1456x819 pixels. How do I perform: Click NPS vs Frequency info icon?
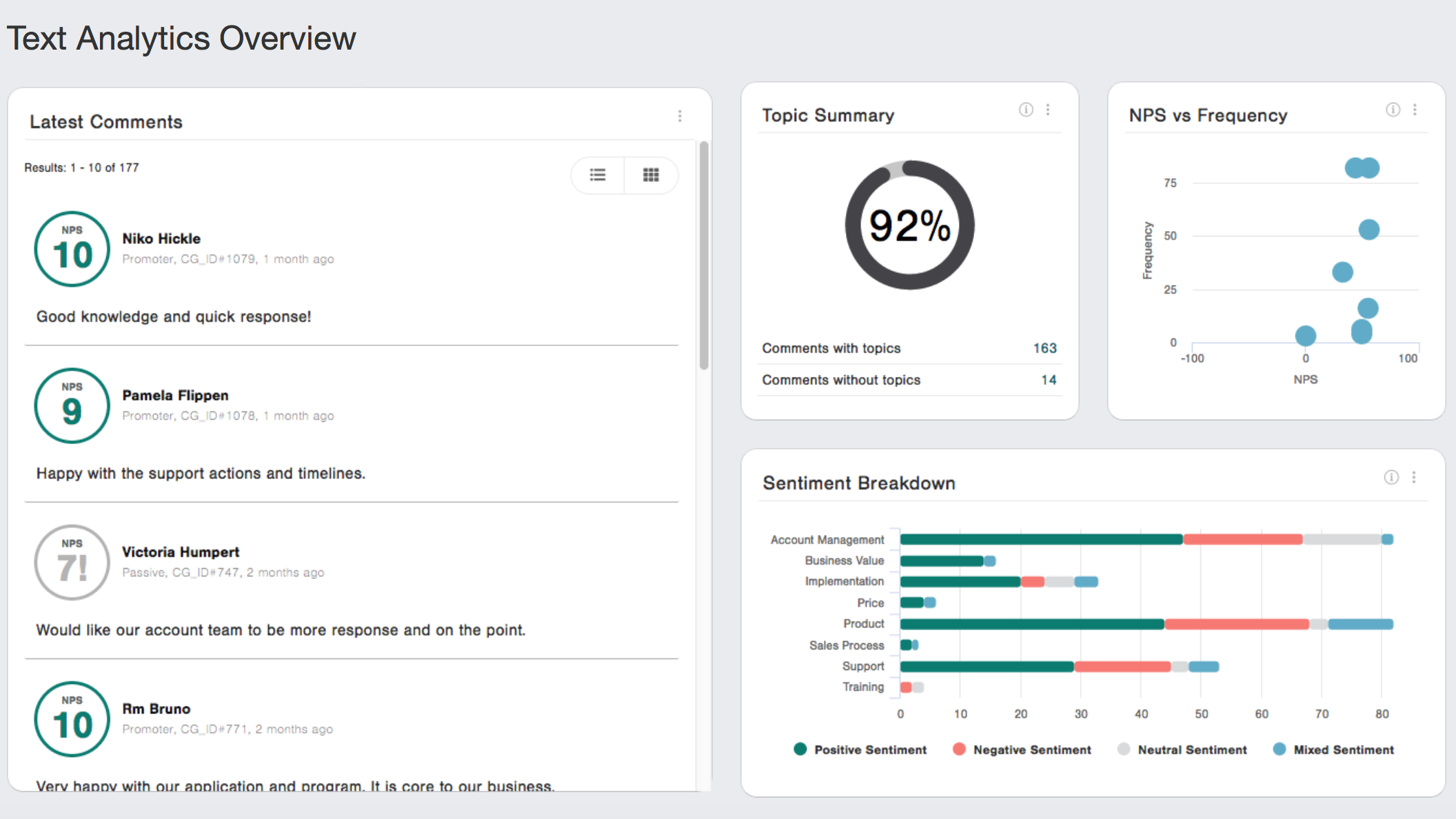pos(1393,110)
